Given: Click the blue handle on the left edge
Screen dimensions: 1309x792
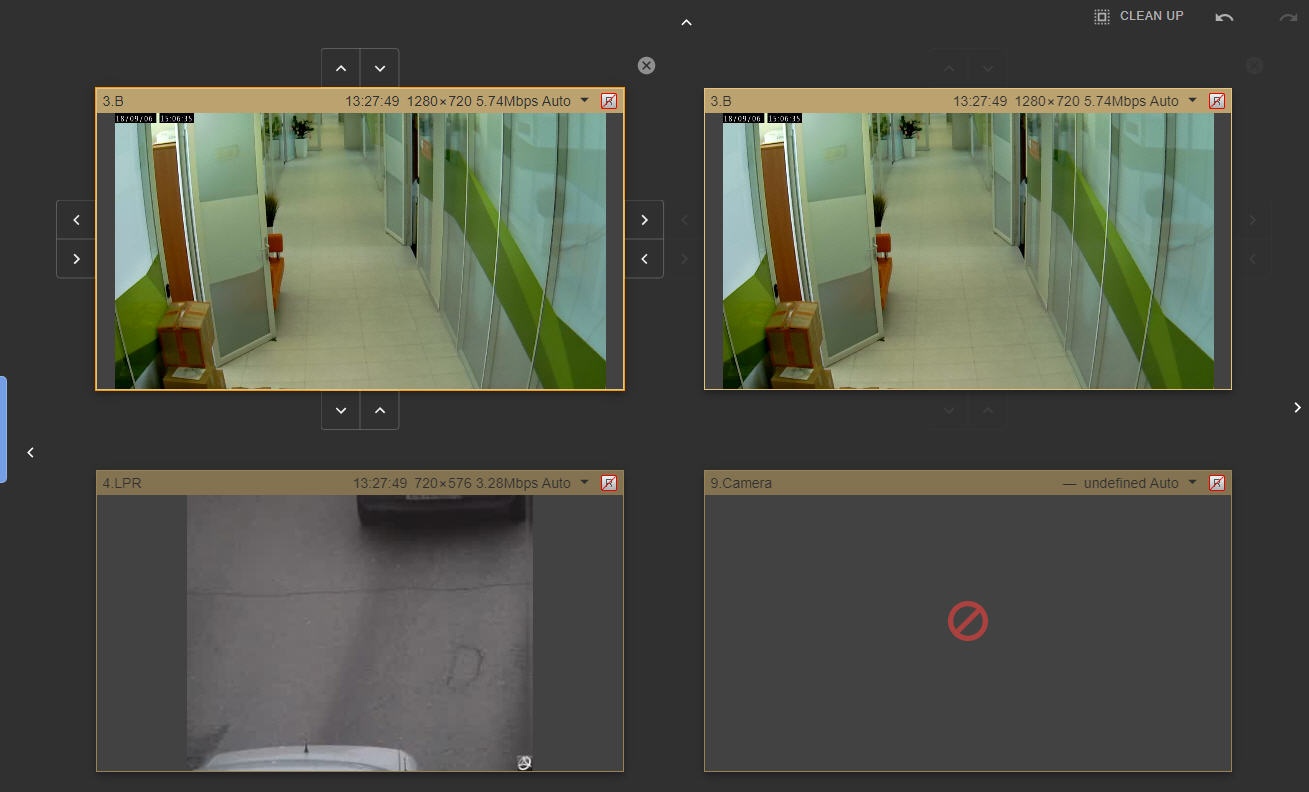Looking at the screenshot, I should click(x=3, y=429).
